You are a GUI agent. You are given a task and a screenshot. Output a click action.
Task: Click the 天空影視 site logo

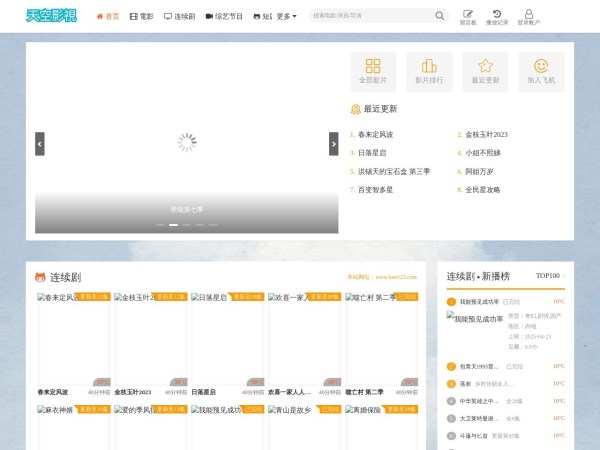coord(55,16)
